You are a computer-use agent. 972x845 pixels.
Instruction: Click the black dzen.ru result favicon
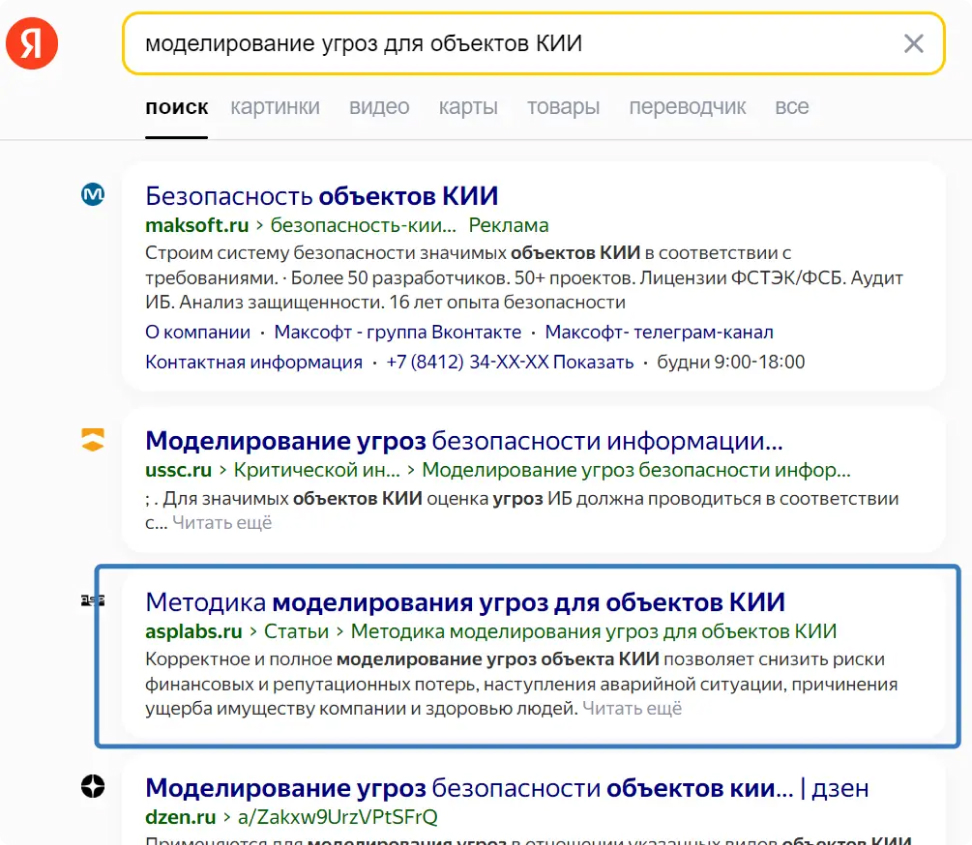click(x=92, y=787)
